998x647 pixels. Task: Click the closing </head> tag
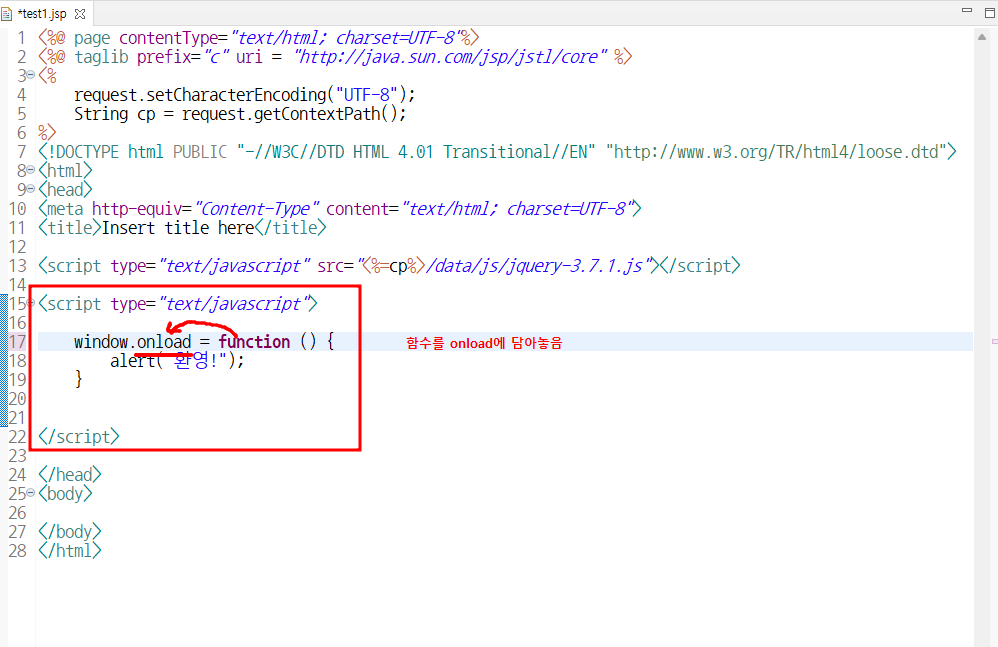click(x=69, y=475)
